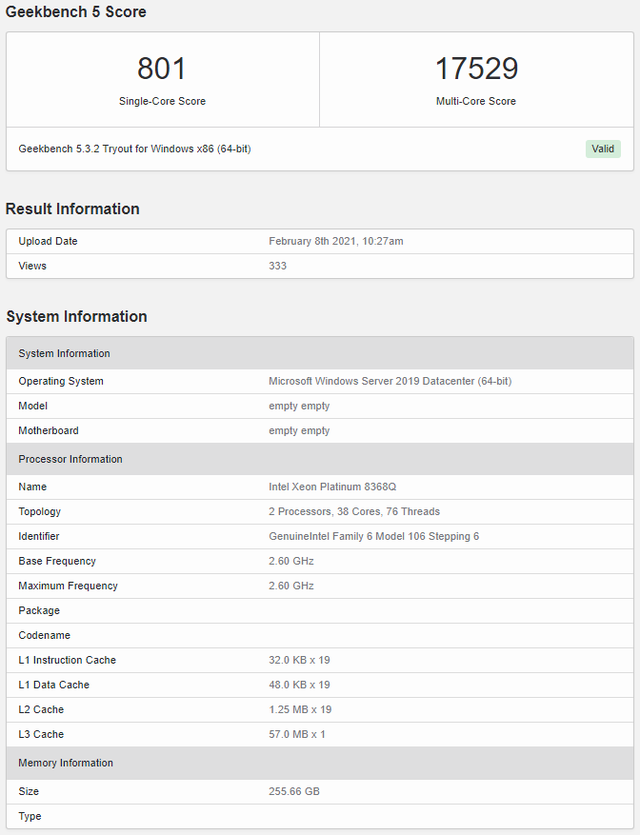This screenshot has height=835, width=640.
Task: Click the Identifier label
Action: pyautogui.click(x=39, y=536)
